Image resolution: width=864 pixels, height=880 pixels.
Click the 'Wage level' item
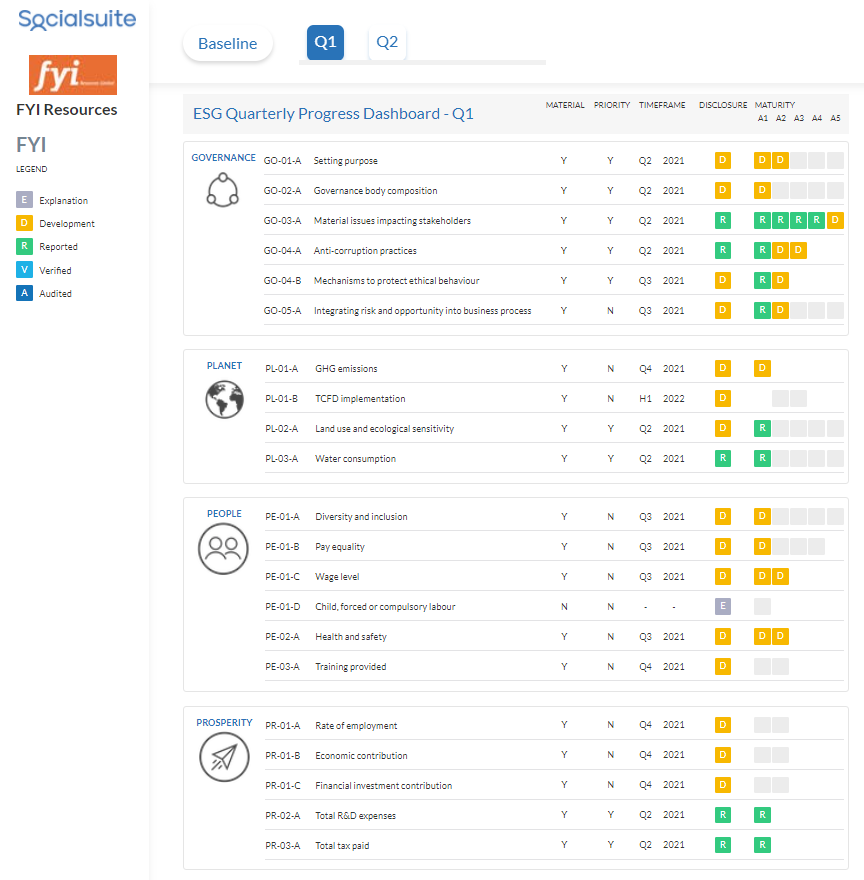[x=337, y=576]
